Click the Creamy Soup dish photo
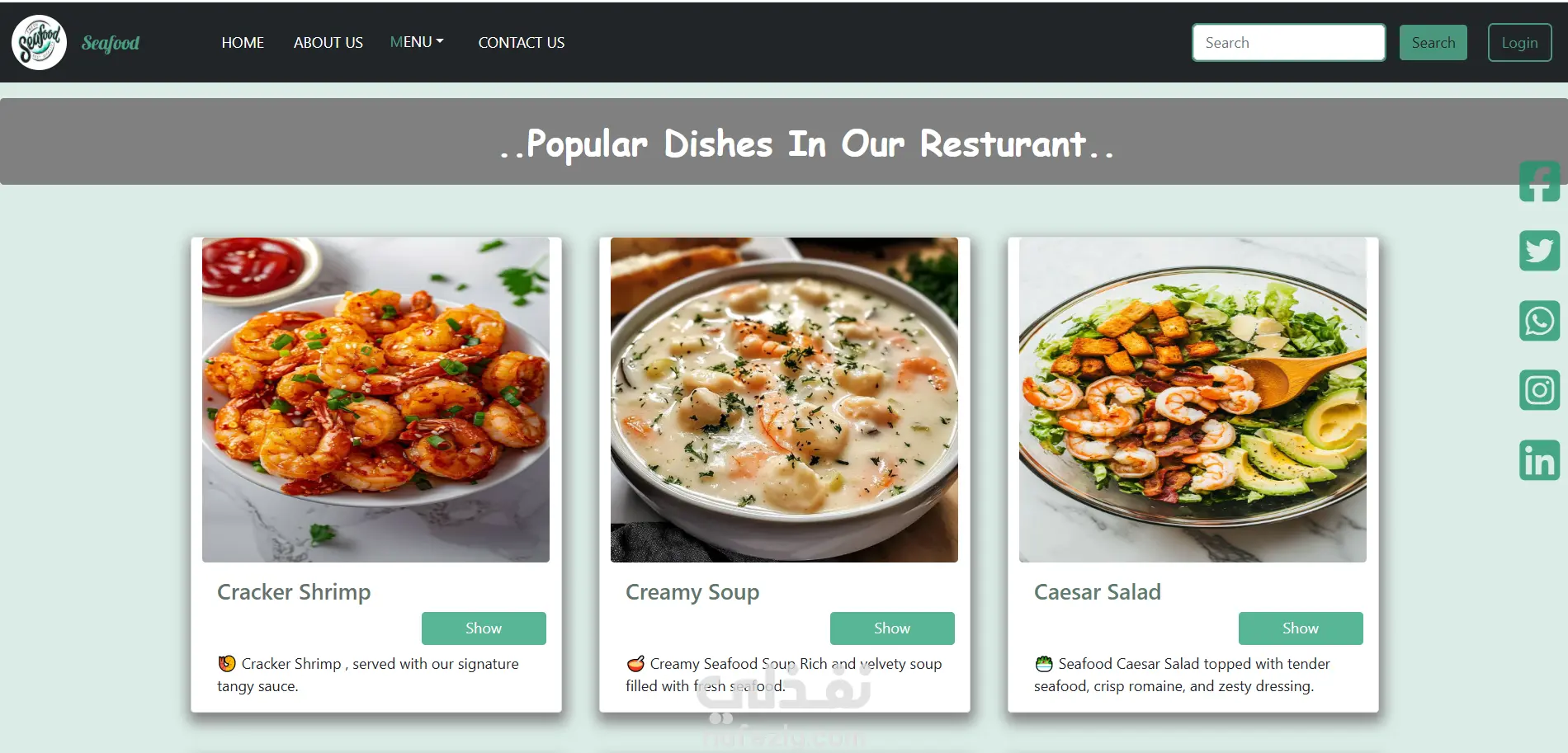Screen dimensions: 1568x753 coord(784,400)
